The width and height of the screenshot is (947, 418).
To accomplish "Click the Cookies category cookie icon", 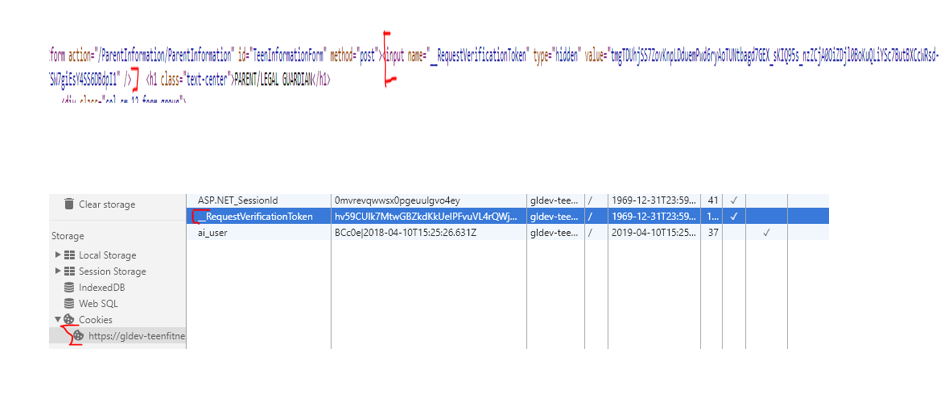I will (x=70, y=320).
